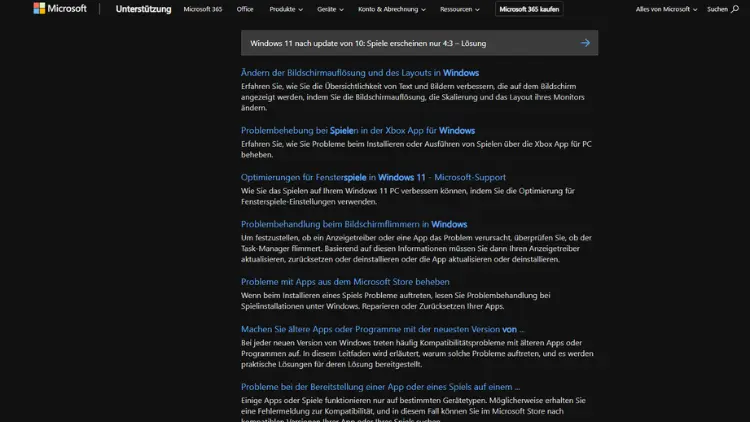Open the Office menu item

click(x=245, y=9)
